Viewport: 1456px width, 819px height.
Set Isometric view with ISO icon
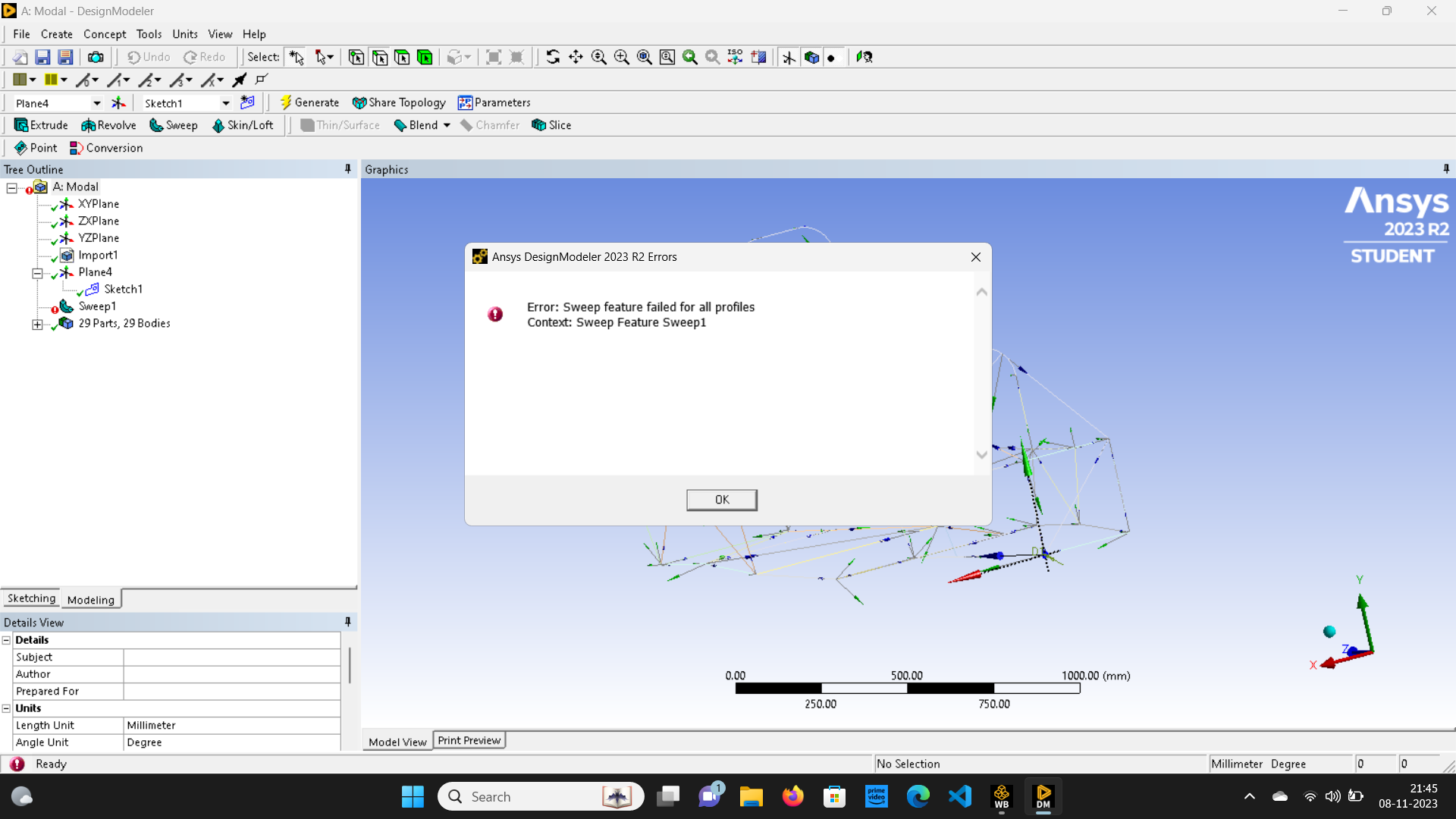click(735, 57)
